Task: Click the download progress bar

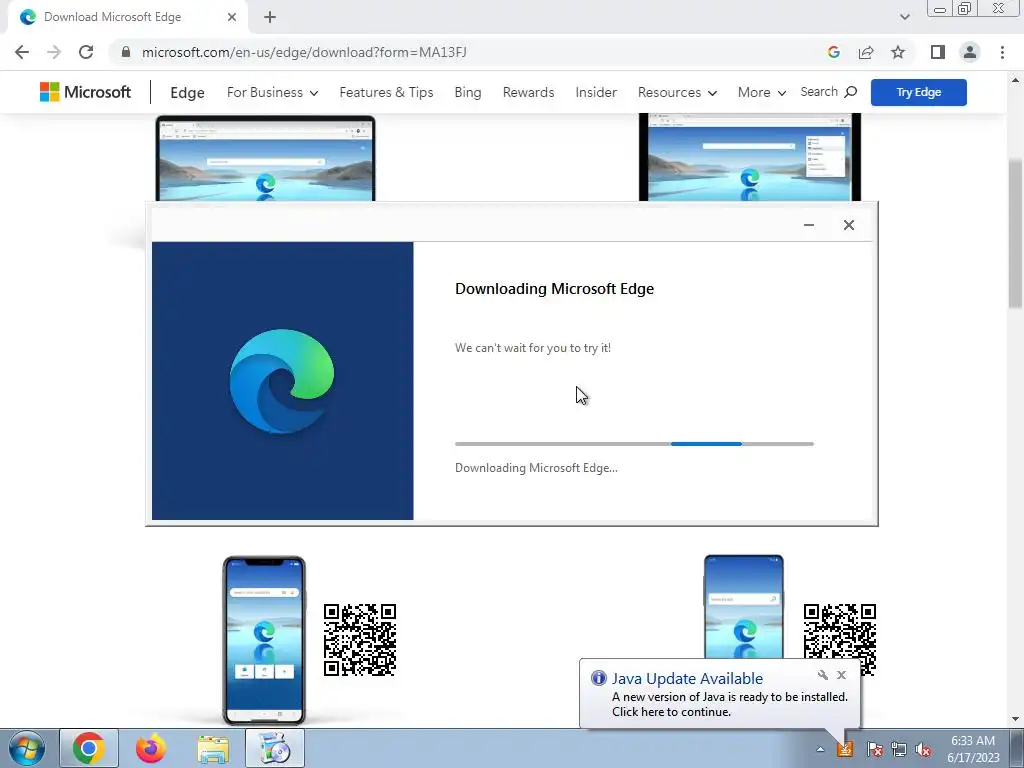Action: pyautogui.click(x=634, y=444)
